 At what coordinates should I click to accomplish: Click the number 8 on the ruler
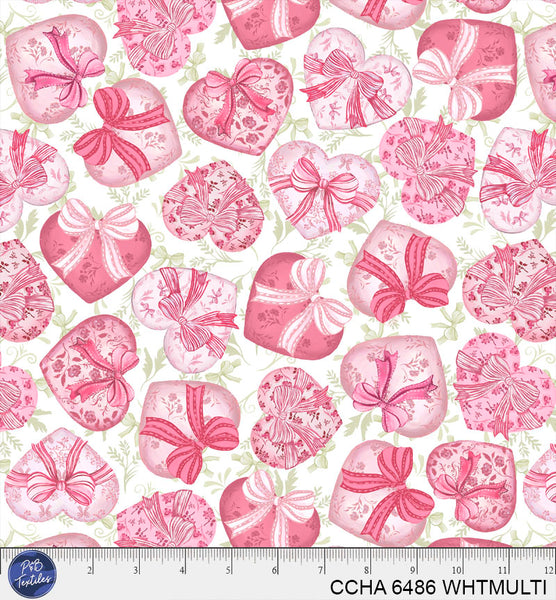pos(367,571)
